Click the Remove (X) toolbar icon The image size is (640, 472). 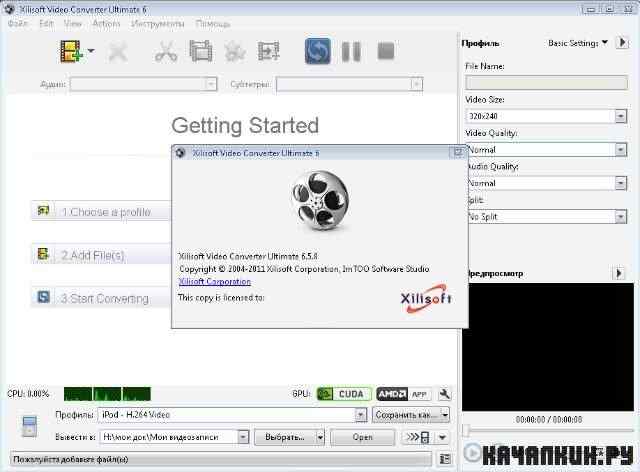click(118, 52)
